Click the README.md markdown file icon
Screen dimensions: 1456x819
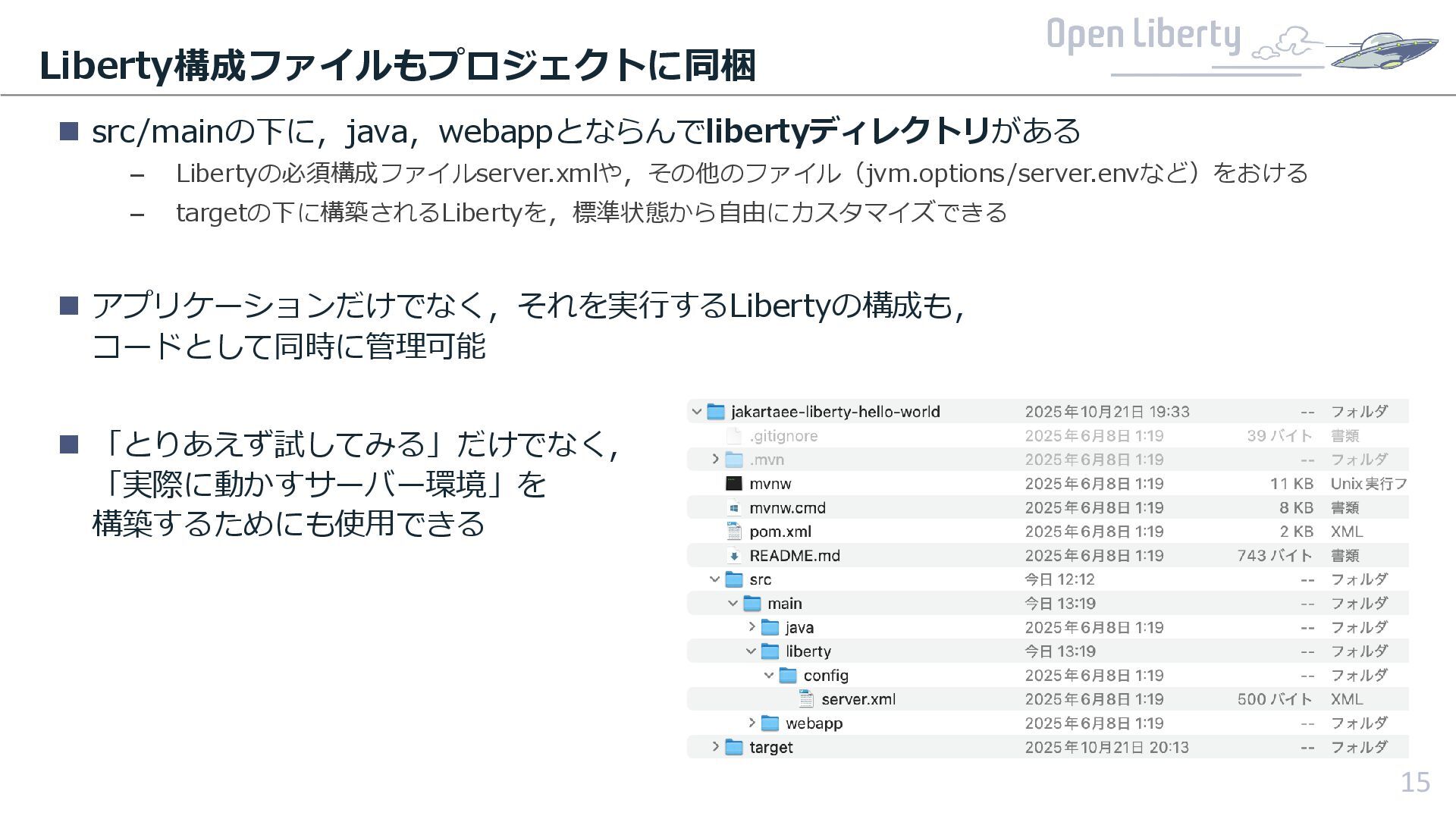733,556
